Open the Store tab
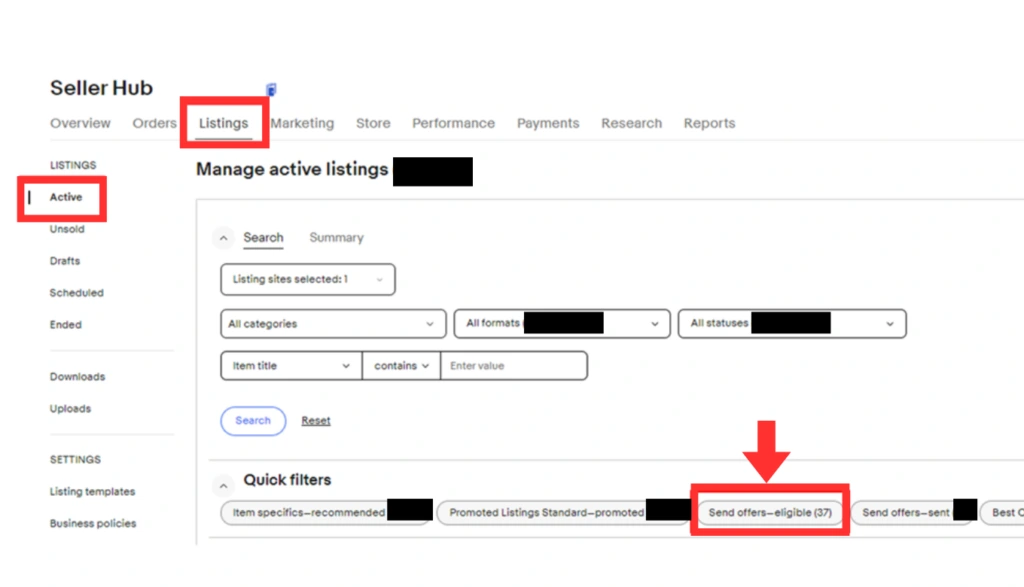 point(373,123)
